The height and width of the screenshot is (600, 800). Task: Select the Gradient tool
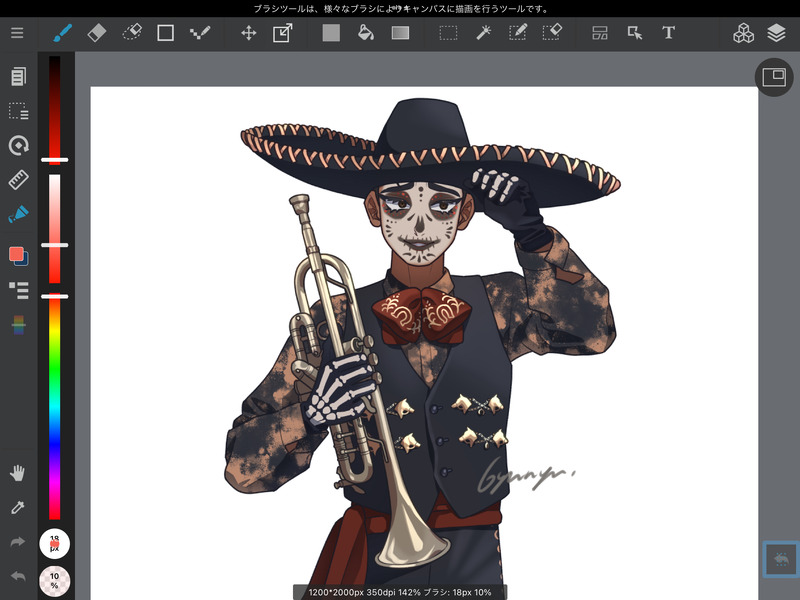pos(401,33)
